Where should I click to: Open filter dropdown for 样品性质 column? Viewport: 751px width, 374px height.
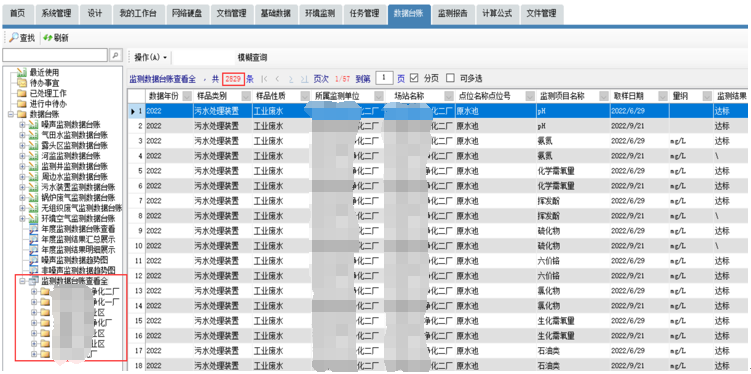[x=305, y=96]
